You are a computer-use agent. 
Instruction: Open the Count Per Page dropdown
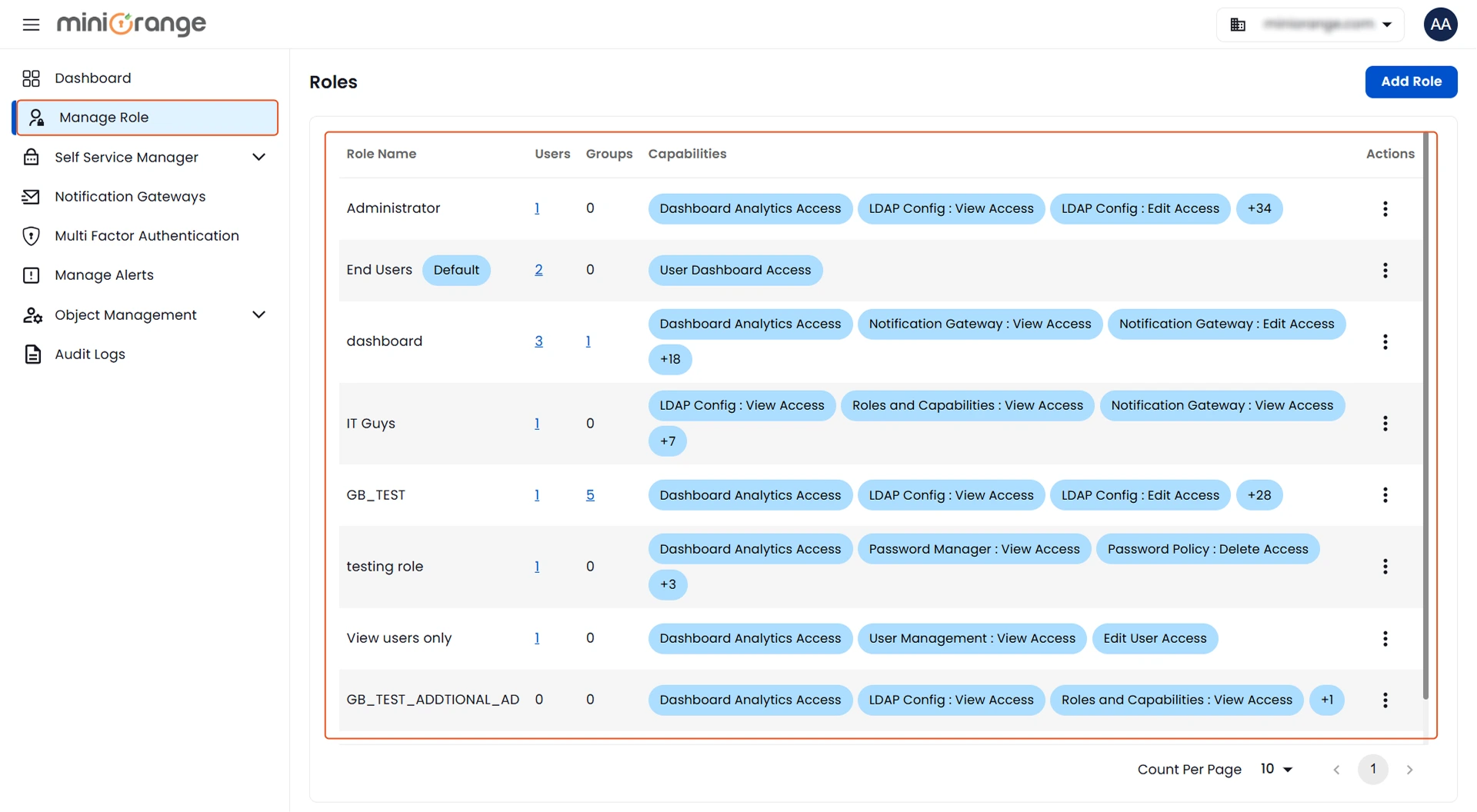click(x=1276, y=769)
